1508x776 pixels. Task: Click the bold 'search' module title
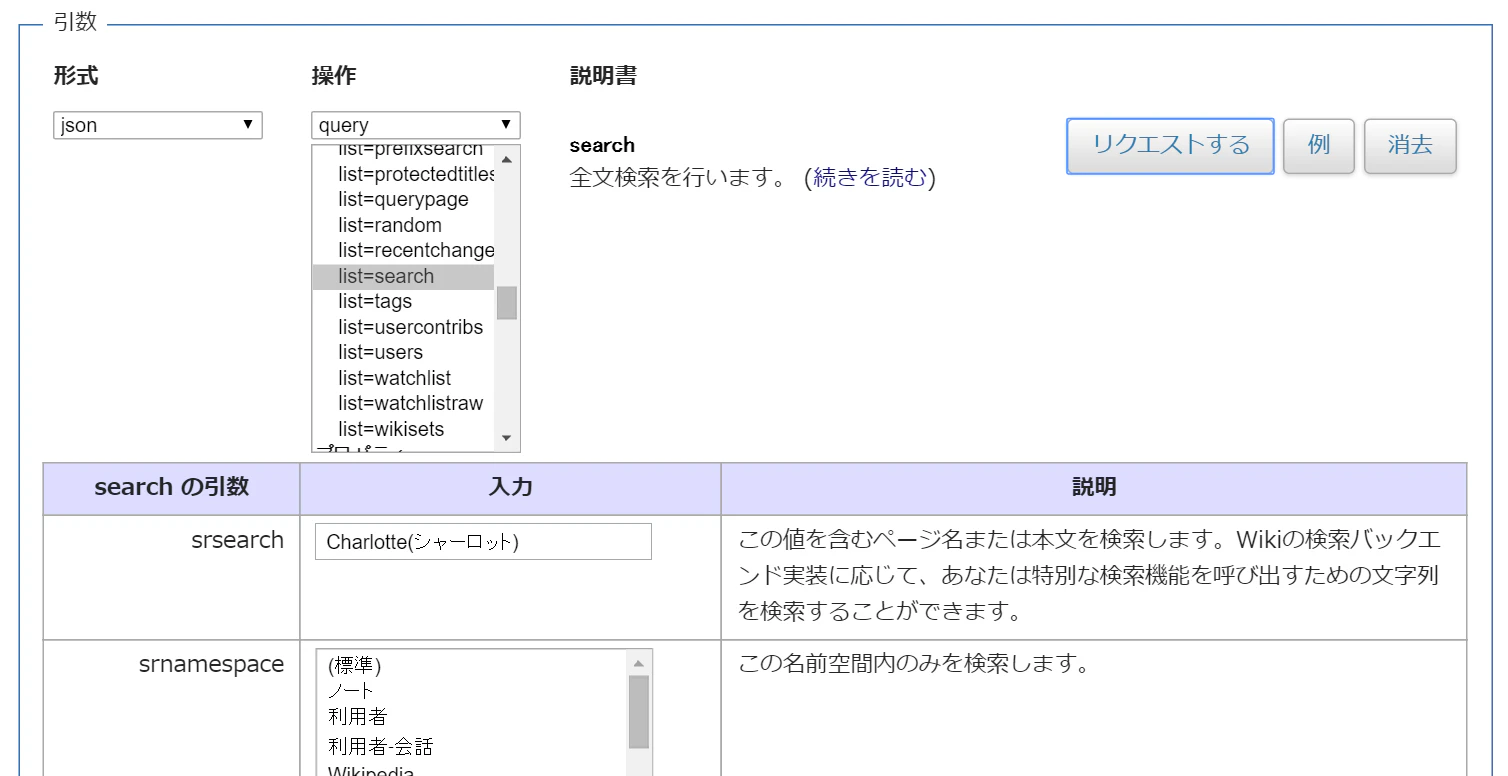point(602,145)
